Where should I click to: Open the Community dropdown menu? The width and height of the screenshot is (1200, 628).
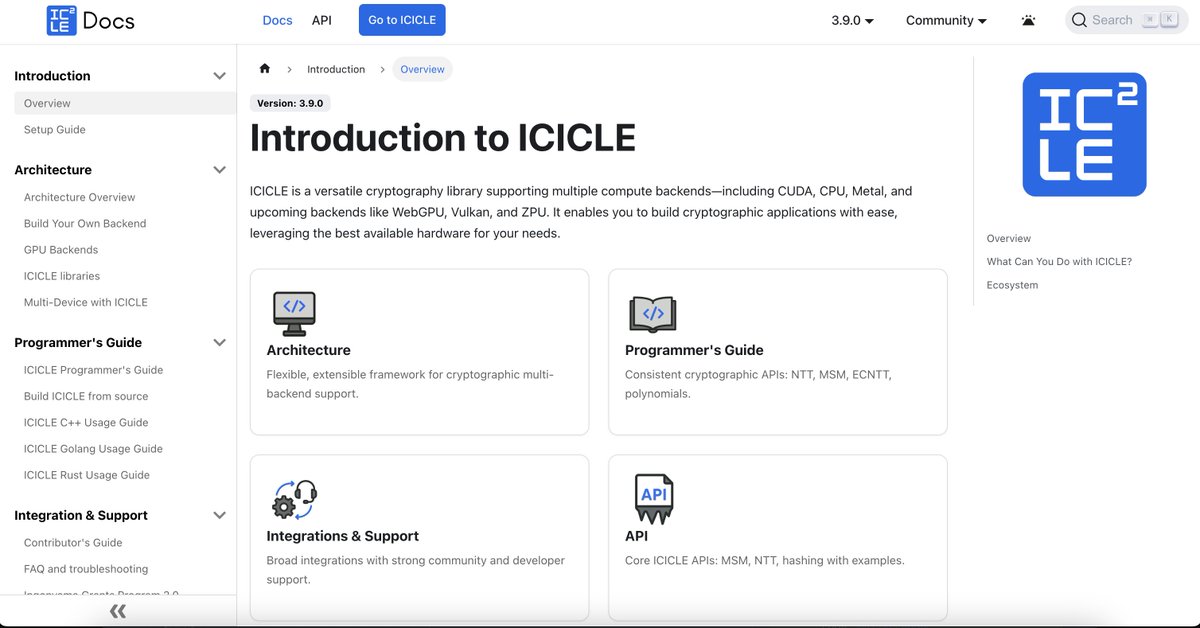point(946,20)
